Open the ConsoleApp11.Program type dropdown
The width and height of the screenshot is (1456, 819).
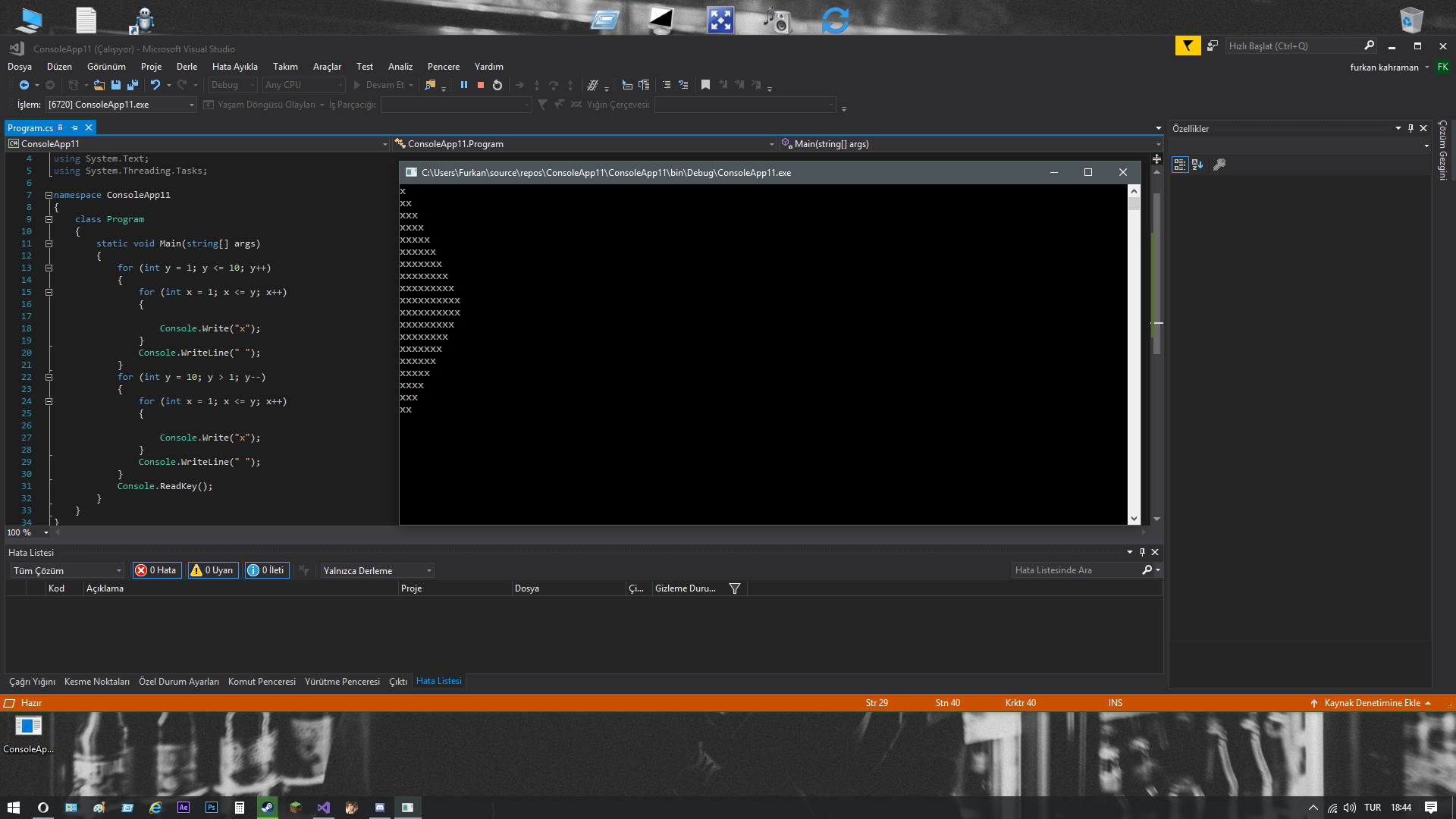584,144
